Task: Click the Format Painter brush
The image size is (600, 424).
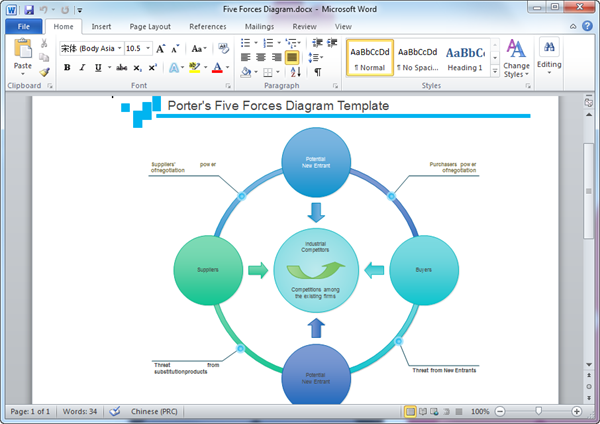Action: pyautogui.click(x=45, y=72)
